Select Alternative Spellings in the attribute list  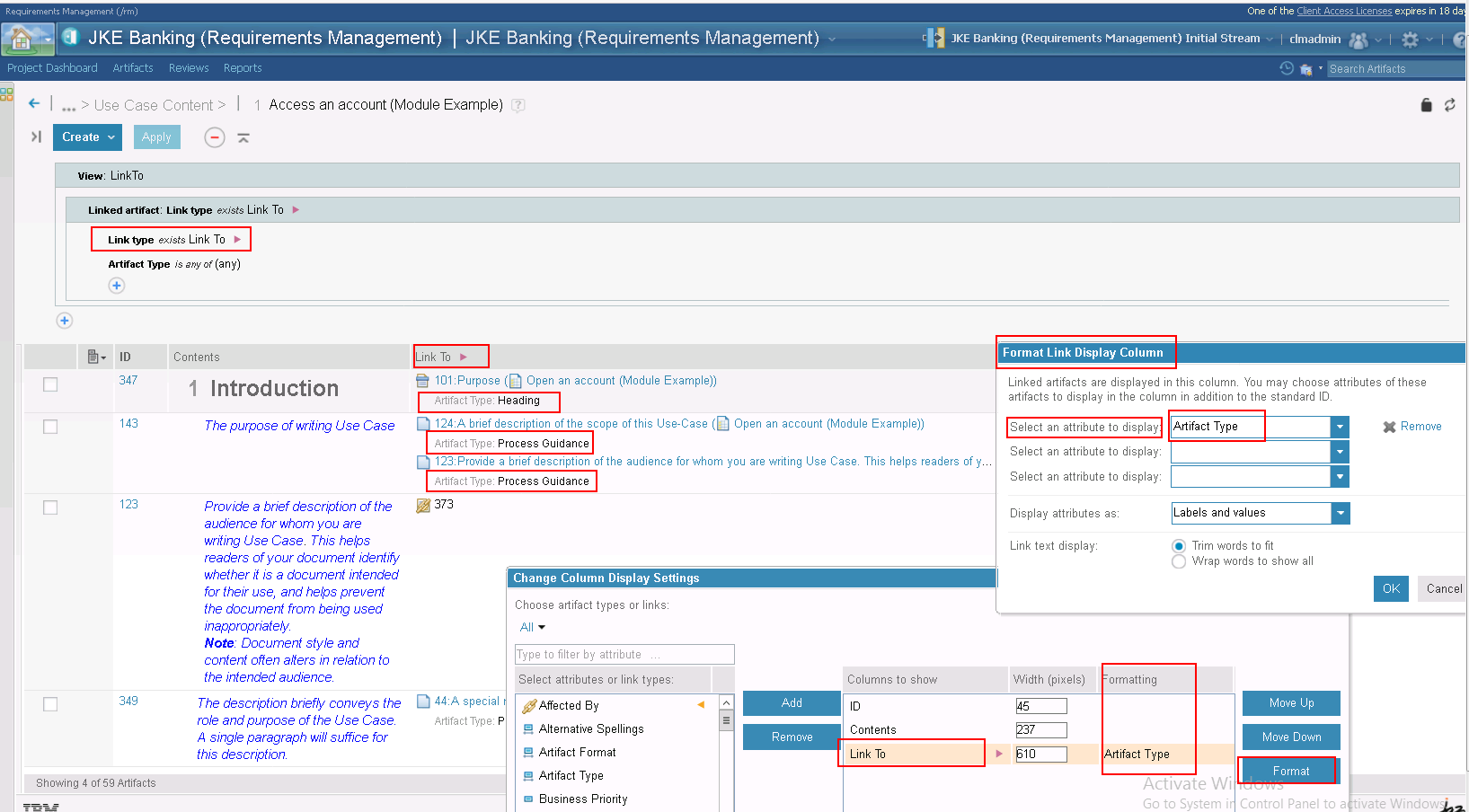pyautogui.click(x=591, y=729)
